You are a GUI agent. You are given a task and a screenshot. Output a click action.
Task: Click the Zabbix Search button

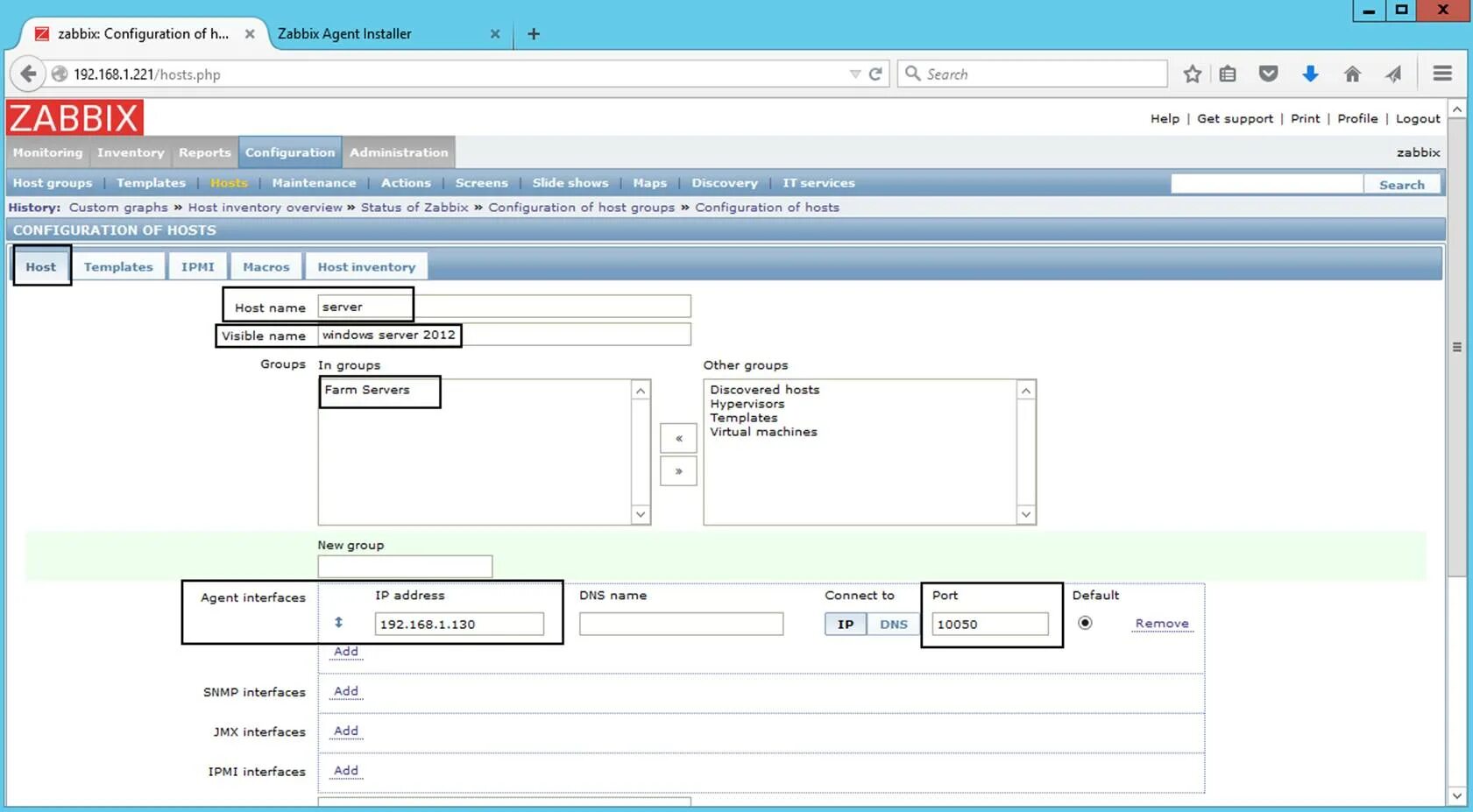coord(1401,185)
